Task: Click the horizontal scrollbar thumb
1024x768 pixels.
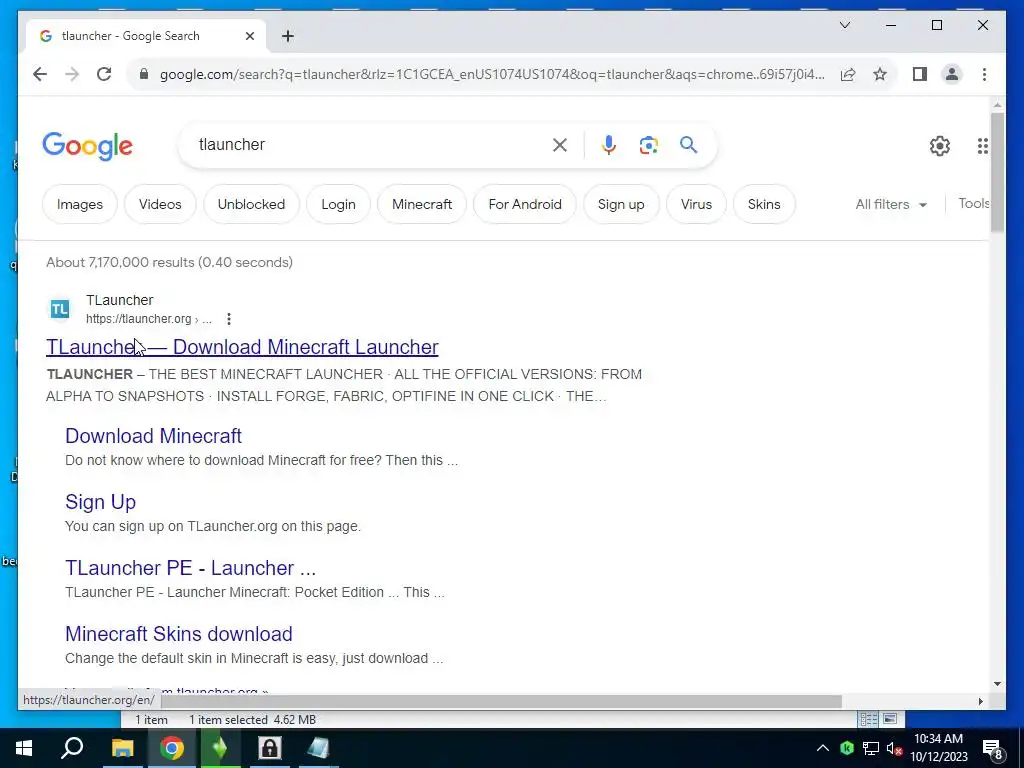Action: [x=502, y=701]
